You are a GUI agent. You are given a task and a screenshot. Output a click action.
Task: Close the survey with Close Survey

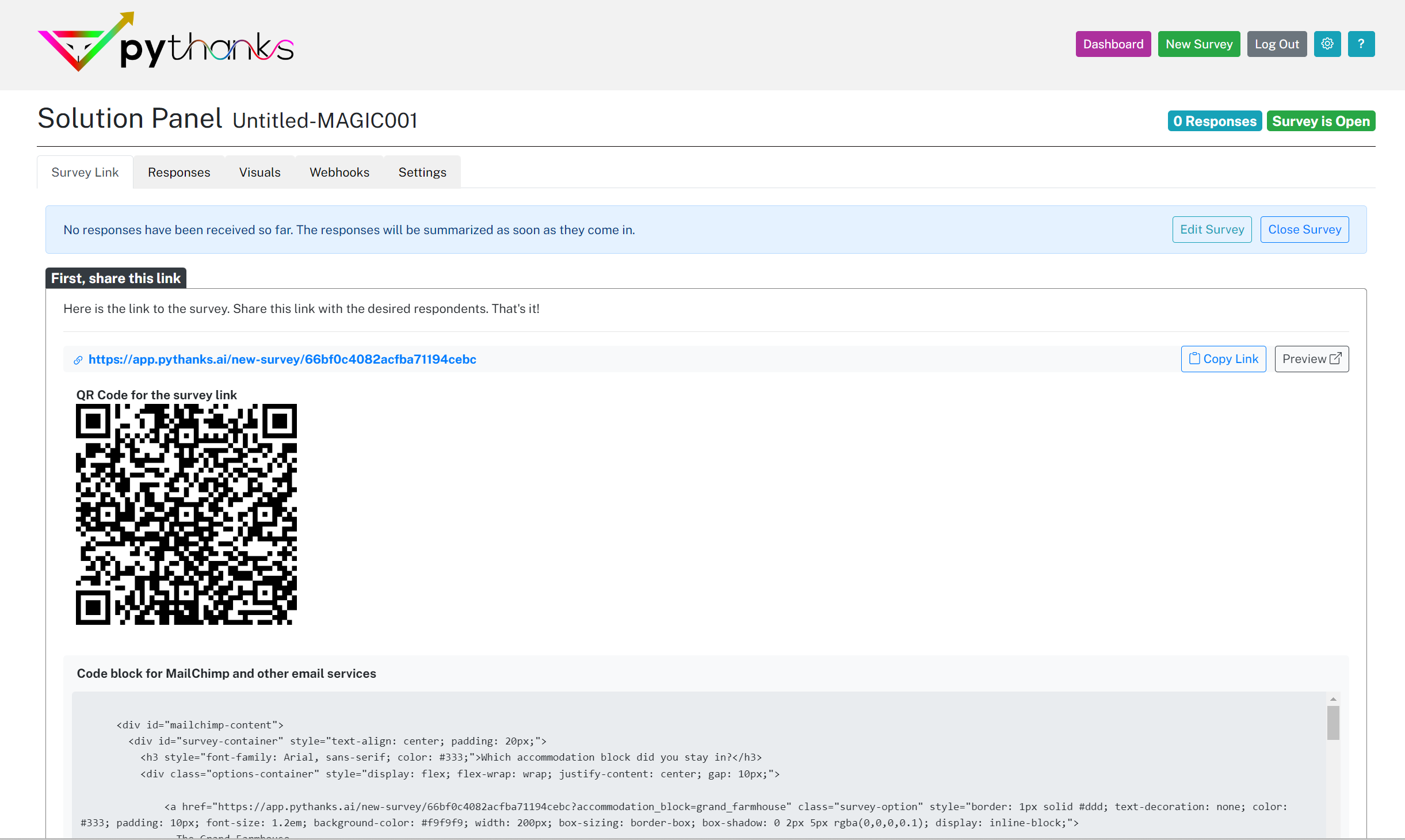point(1304,230)
